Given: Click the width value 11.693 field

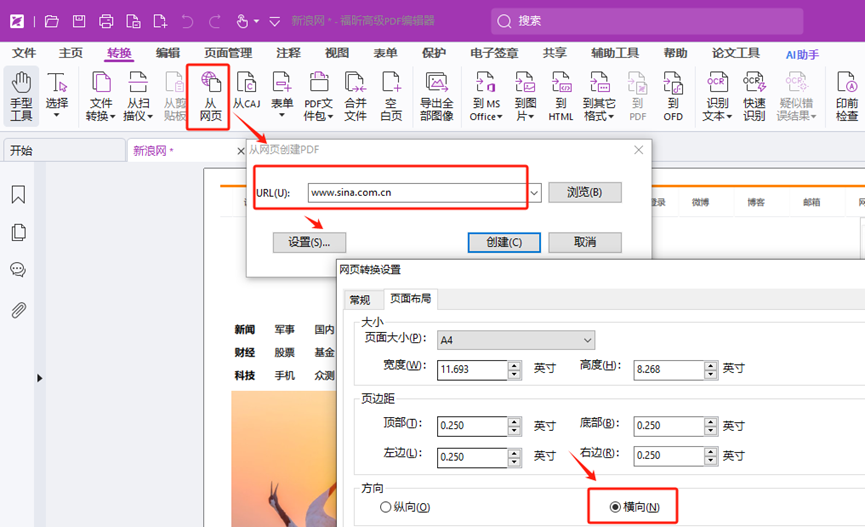Looking at the screenshot, I should pyautogui.click(x=472, y=370).
